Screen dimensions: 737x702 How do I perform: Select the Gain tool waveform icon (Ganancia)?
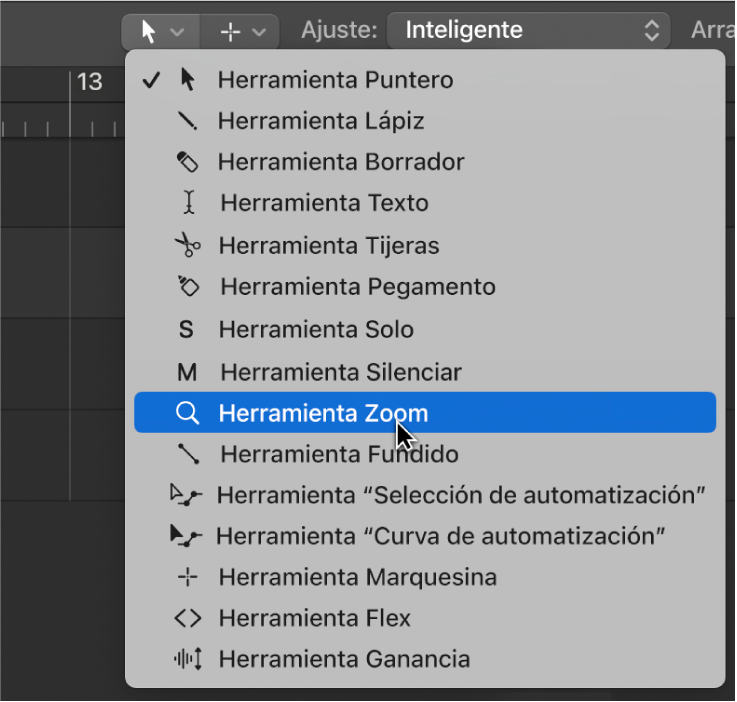coord(187,660)
